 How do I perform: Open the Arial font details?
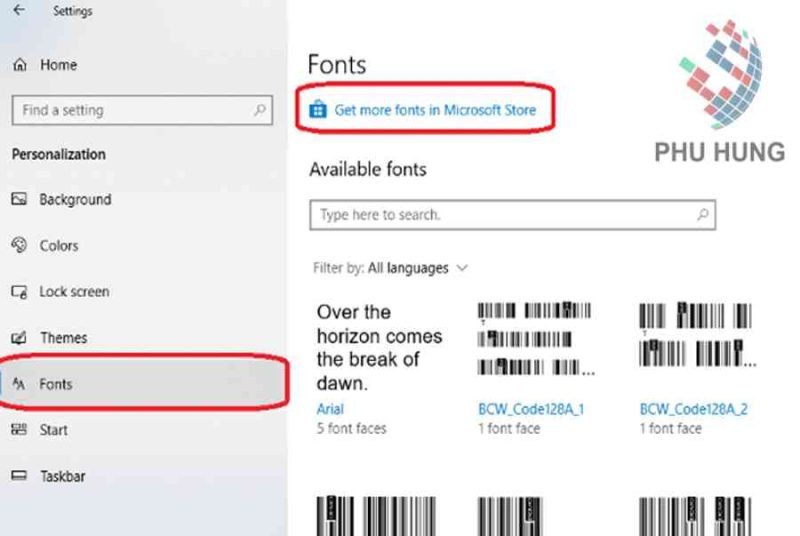330,409
